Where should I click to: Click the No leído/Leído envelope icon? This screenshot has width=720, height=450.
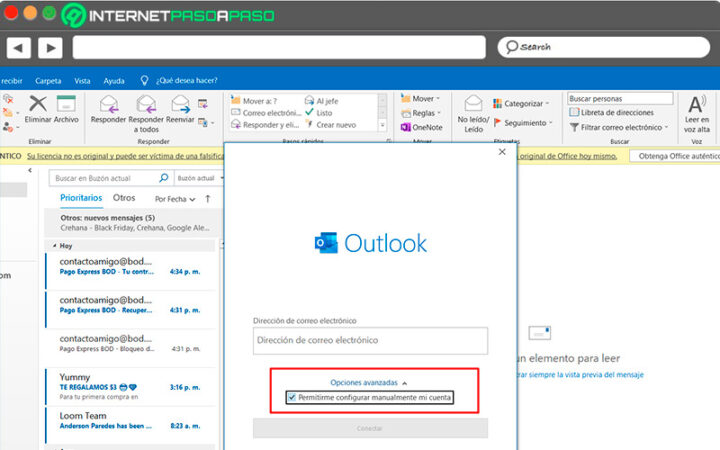tap(473, 103)
